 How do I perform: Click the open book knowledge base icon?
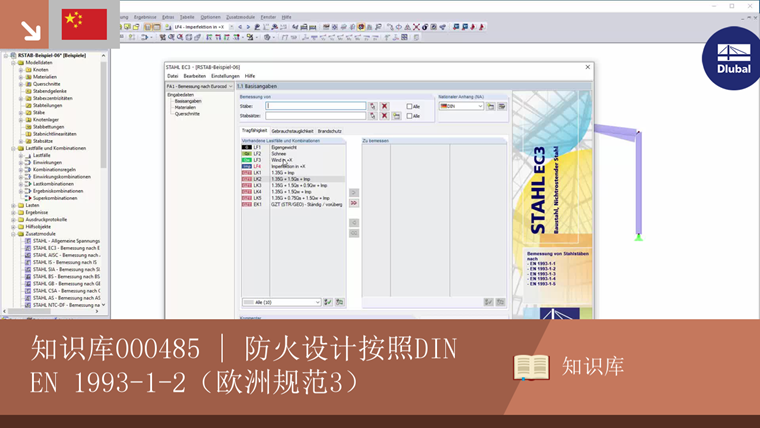531,367
